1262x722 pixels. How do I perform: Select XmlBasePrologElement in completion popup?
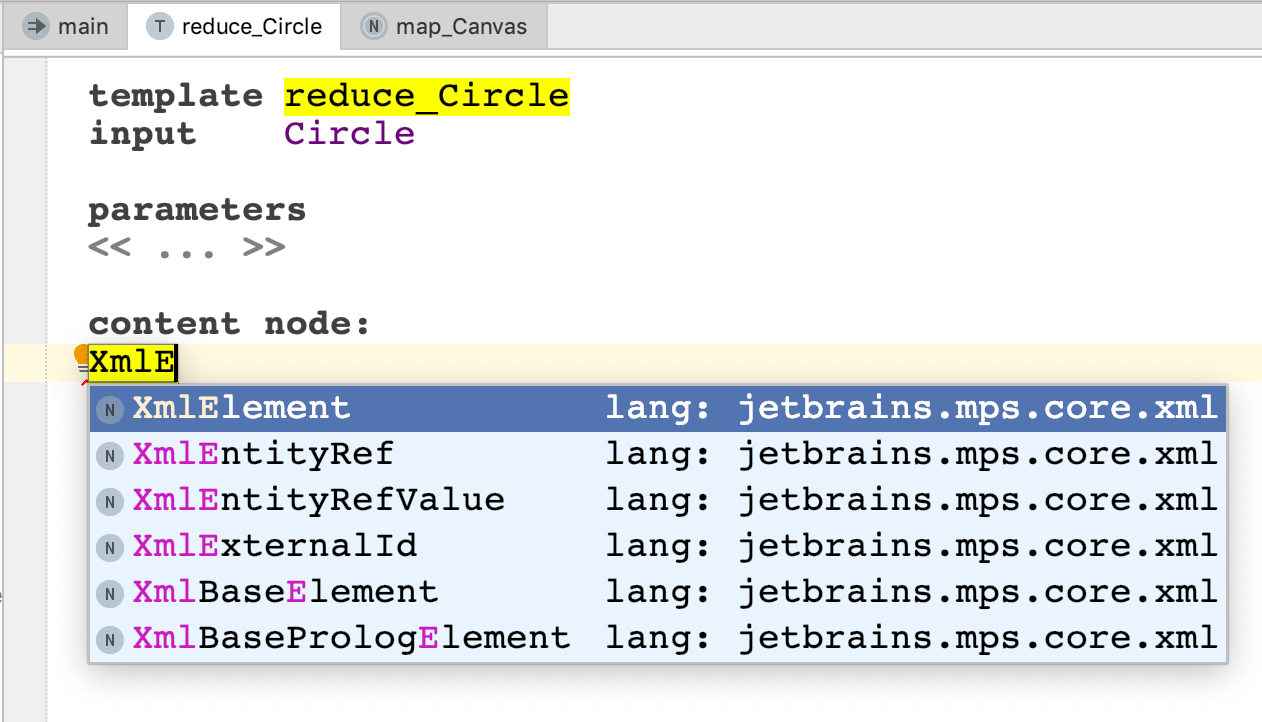tap(658, 638)
